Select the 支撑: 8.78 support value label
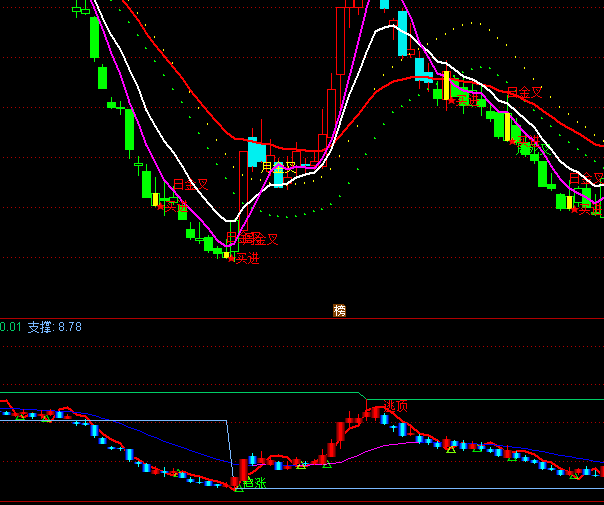The width and height of the screenshot is (604, 505). 55,327
